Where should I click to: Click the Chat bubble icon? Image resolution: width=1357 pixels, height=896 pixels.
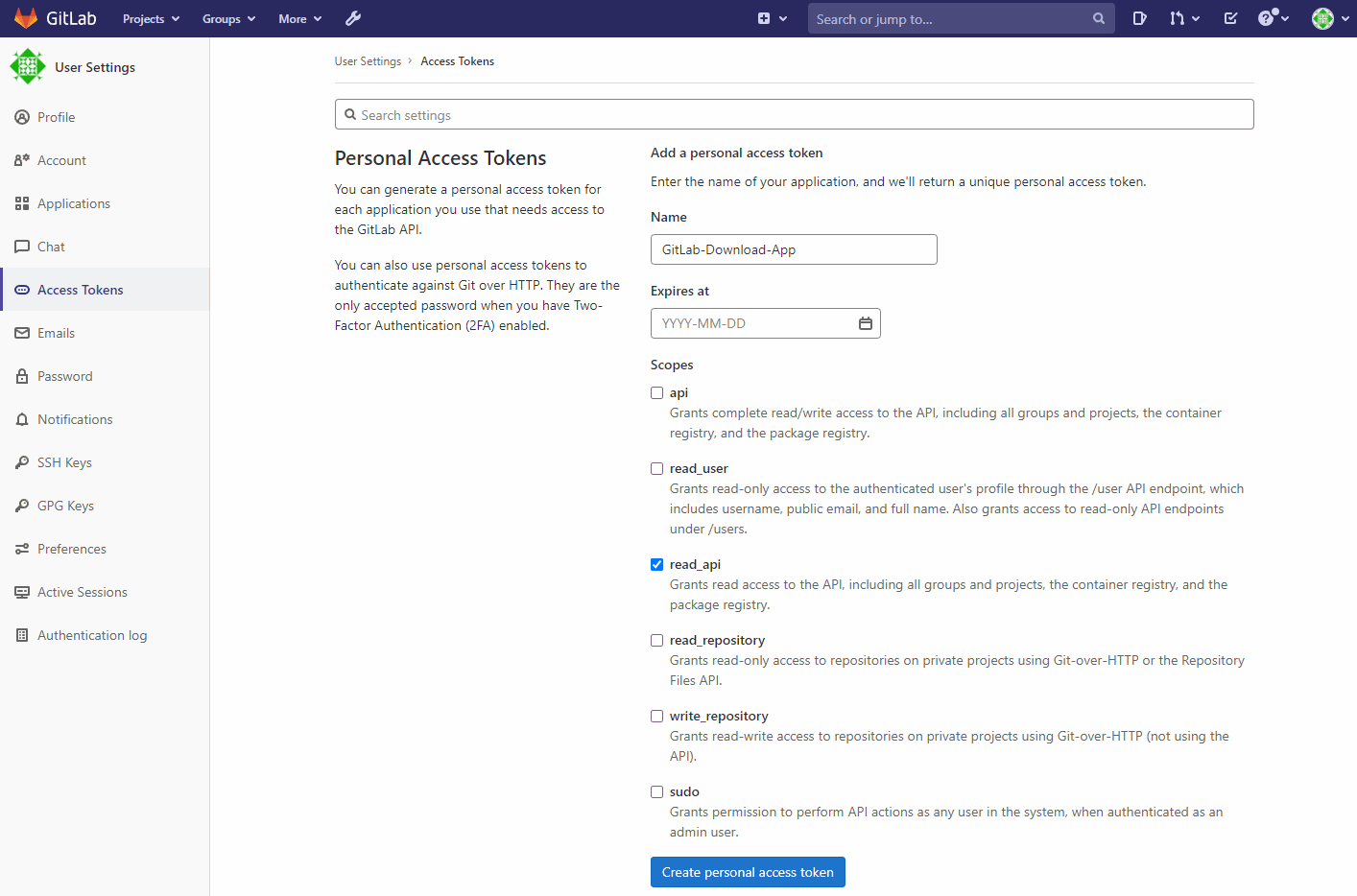pyautogui.click(x=22, y=247)
